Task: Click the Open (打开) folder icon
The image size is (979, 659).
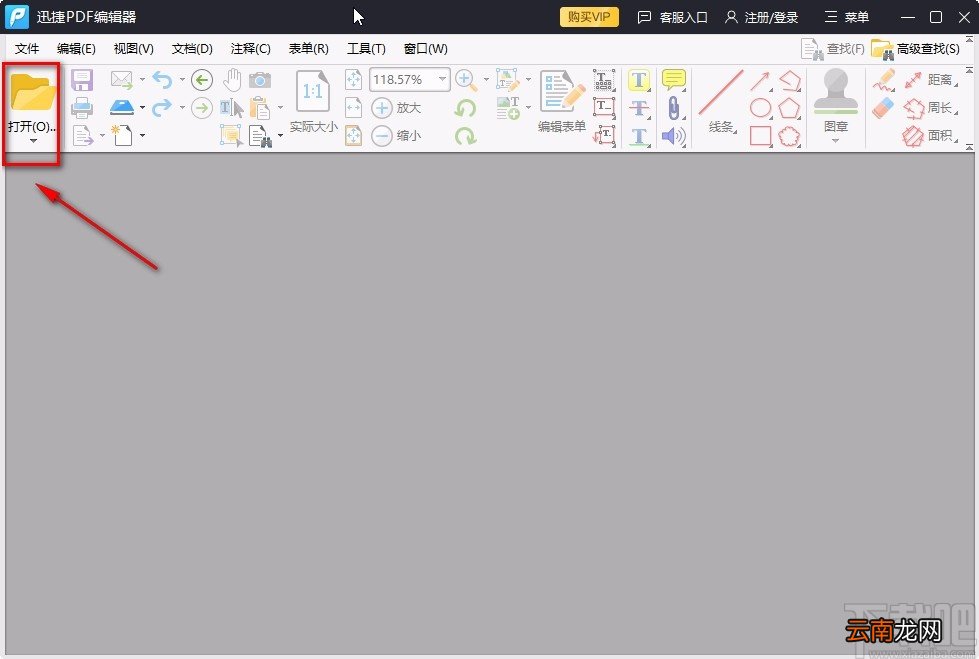Action: pos(32,91)
